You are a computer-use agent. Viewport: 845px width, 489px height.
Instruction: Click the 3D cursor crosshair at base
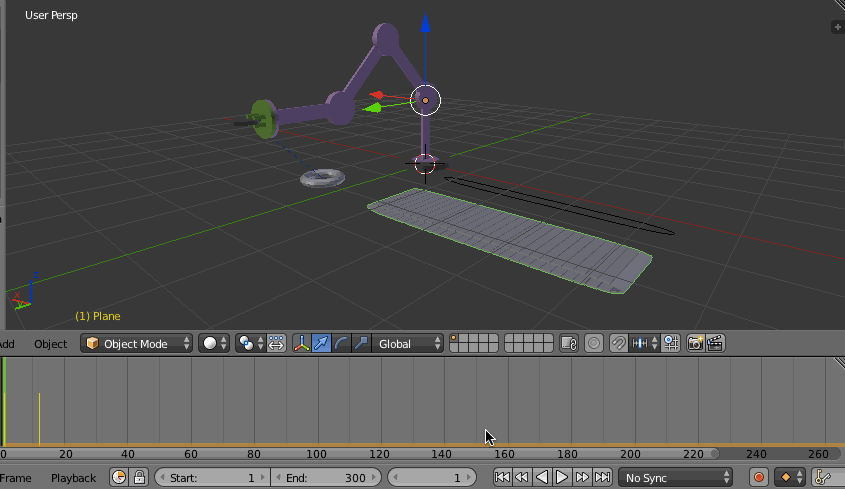coord(425,164)
